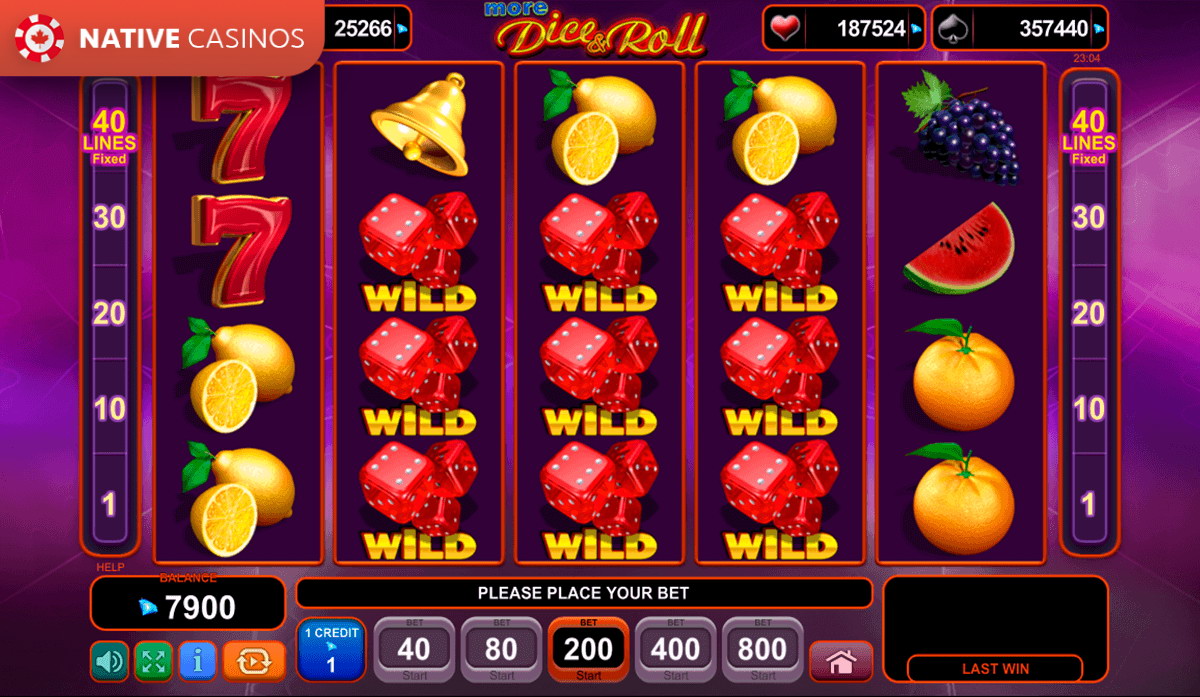This screenshot has height=697, width=1200.
Task: Open the HELP label above balance
Action: pos(110,567)
